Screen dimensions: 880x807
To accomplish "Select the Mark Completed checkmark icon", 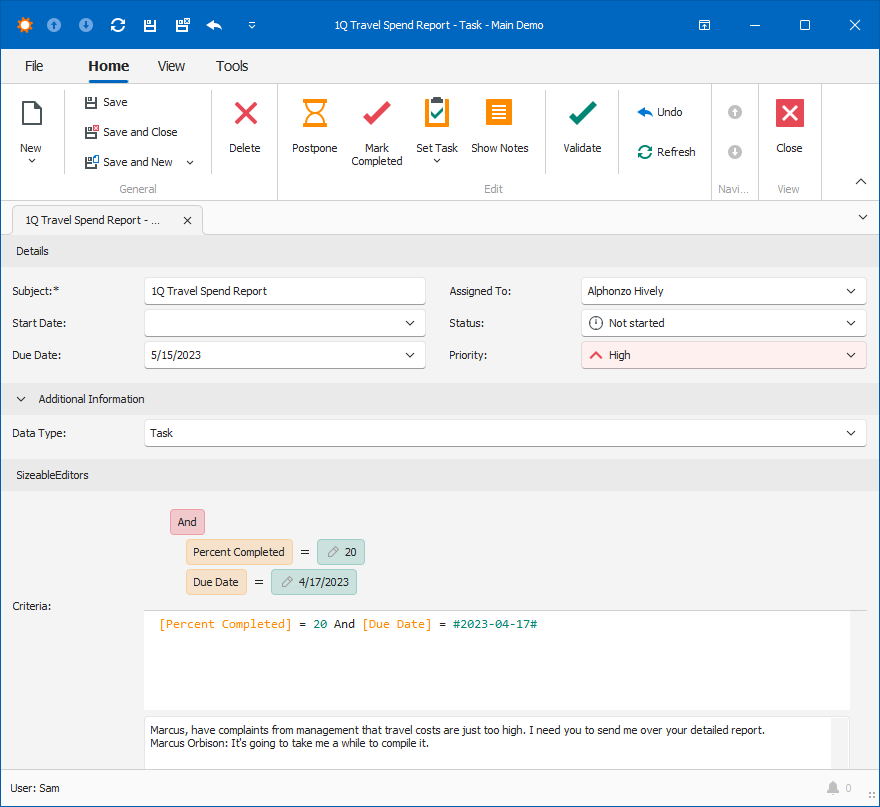I will (x=377, y=112).
